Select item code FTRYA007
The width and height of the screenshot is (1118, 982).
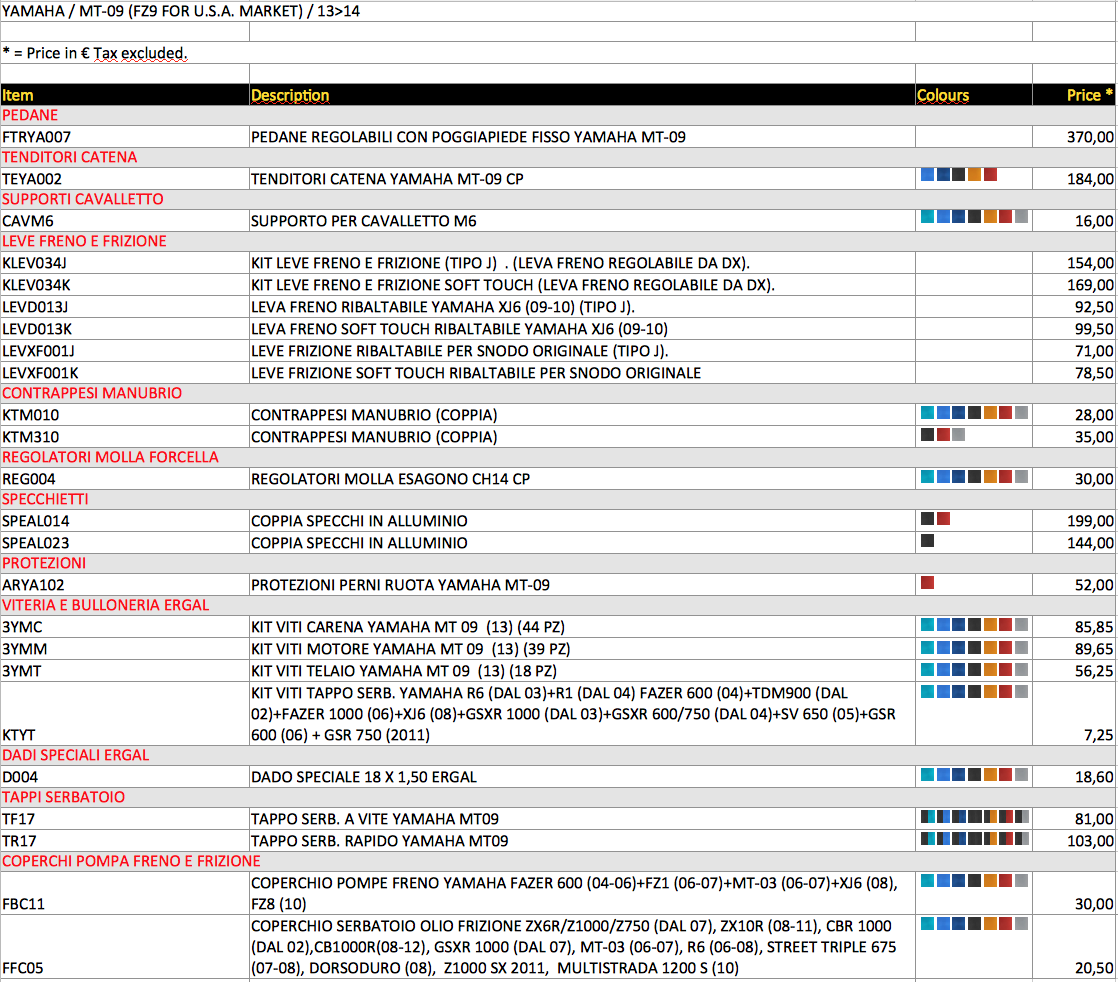[x=36, y=137]
